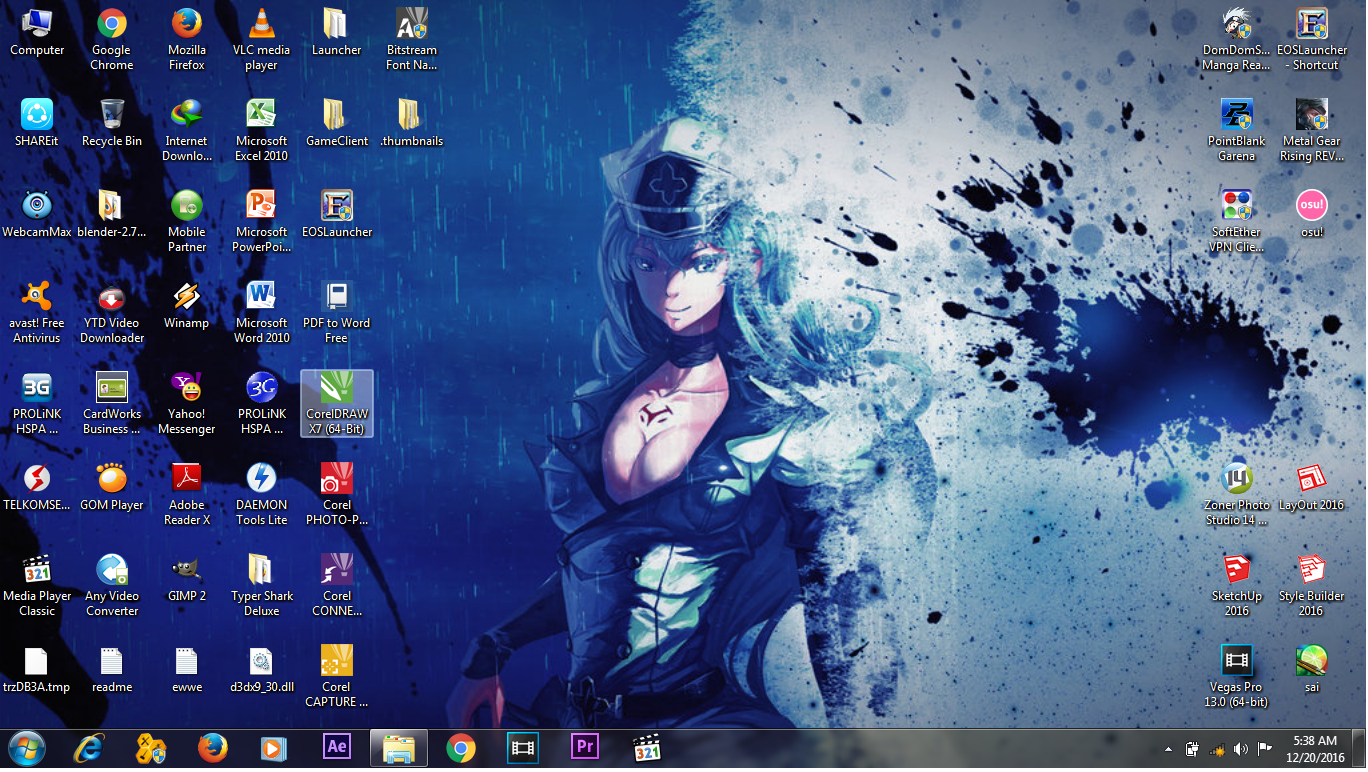Select the Mozilla Firefox desktop shortcut
Image resolution: width=1368 pixels, height=772 pixels.
coord(187,40)
